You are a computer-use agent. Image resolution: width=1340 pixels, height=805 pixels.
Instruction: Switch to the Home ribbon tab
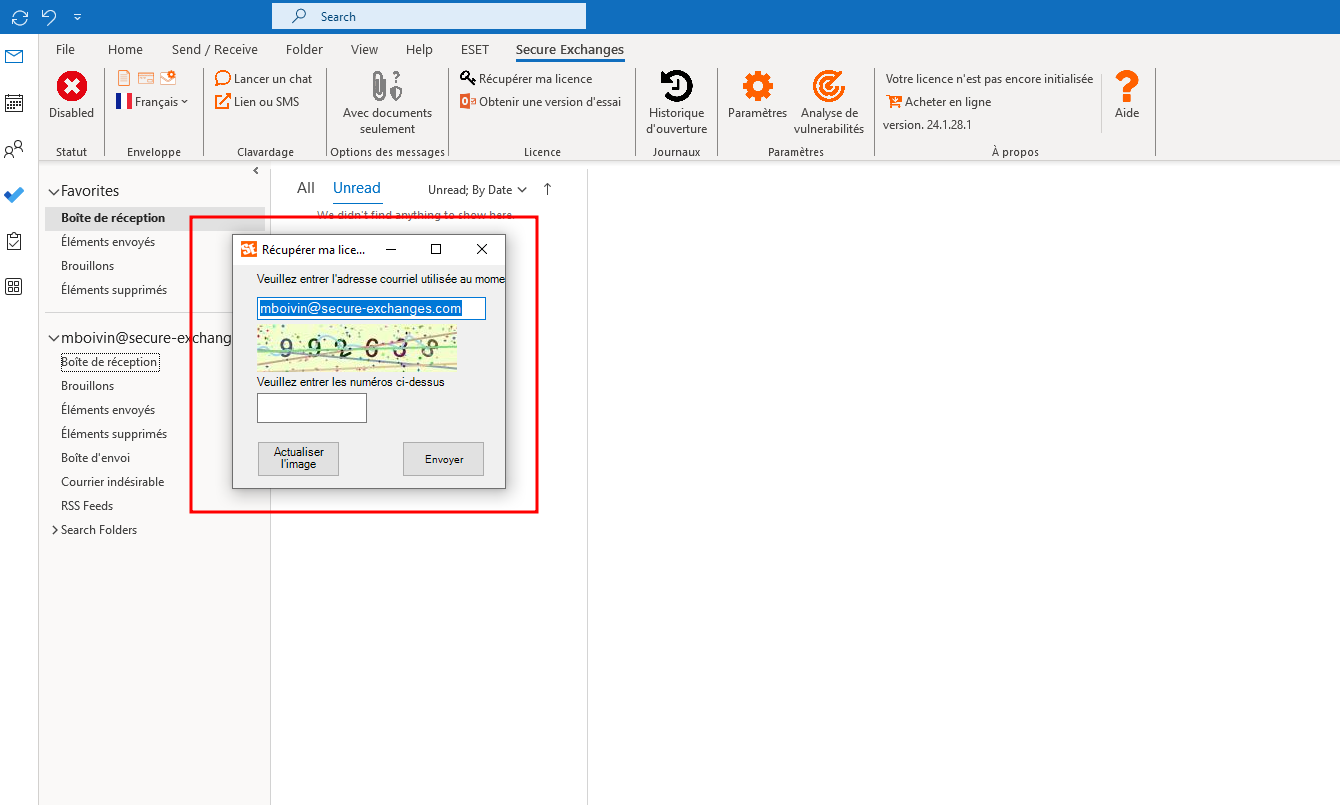point(125,50)
